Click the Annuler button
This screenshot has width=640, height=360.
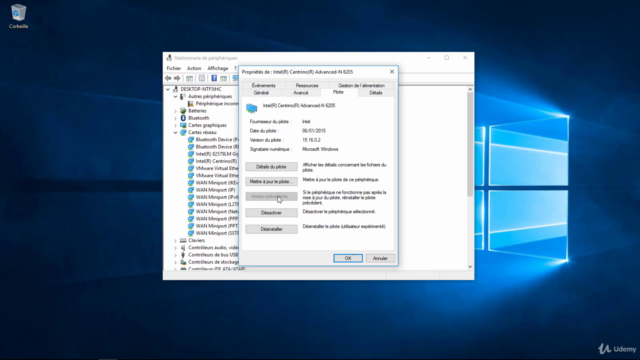click(380, 258)
